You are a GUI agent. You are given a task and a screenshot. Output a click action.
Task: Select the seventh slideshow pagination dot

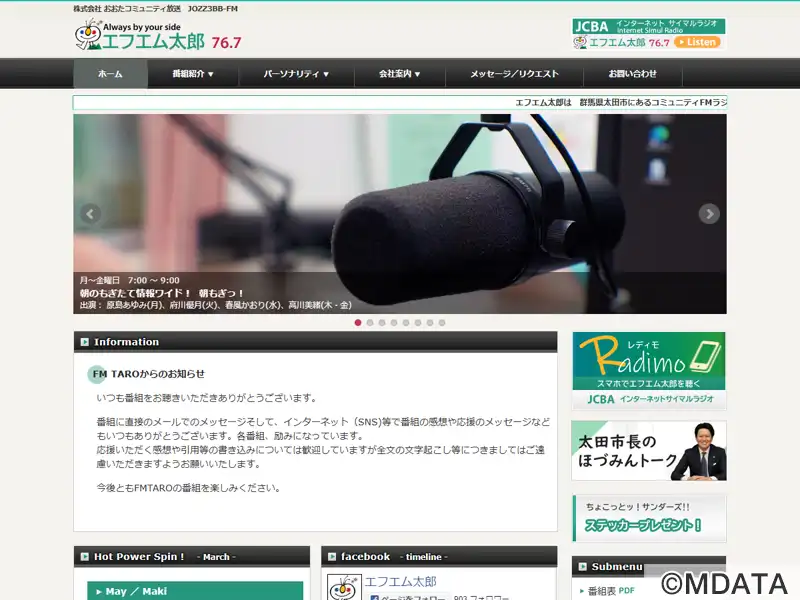click(x=430, y=322)
